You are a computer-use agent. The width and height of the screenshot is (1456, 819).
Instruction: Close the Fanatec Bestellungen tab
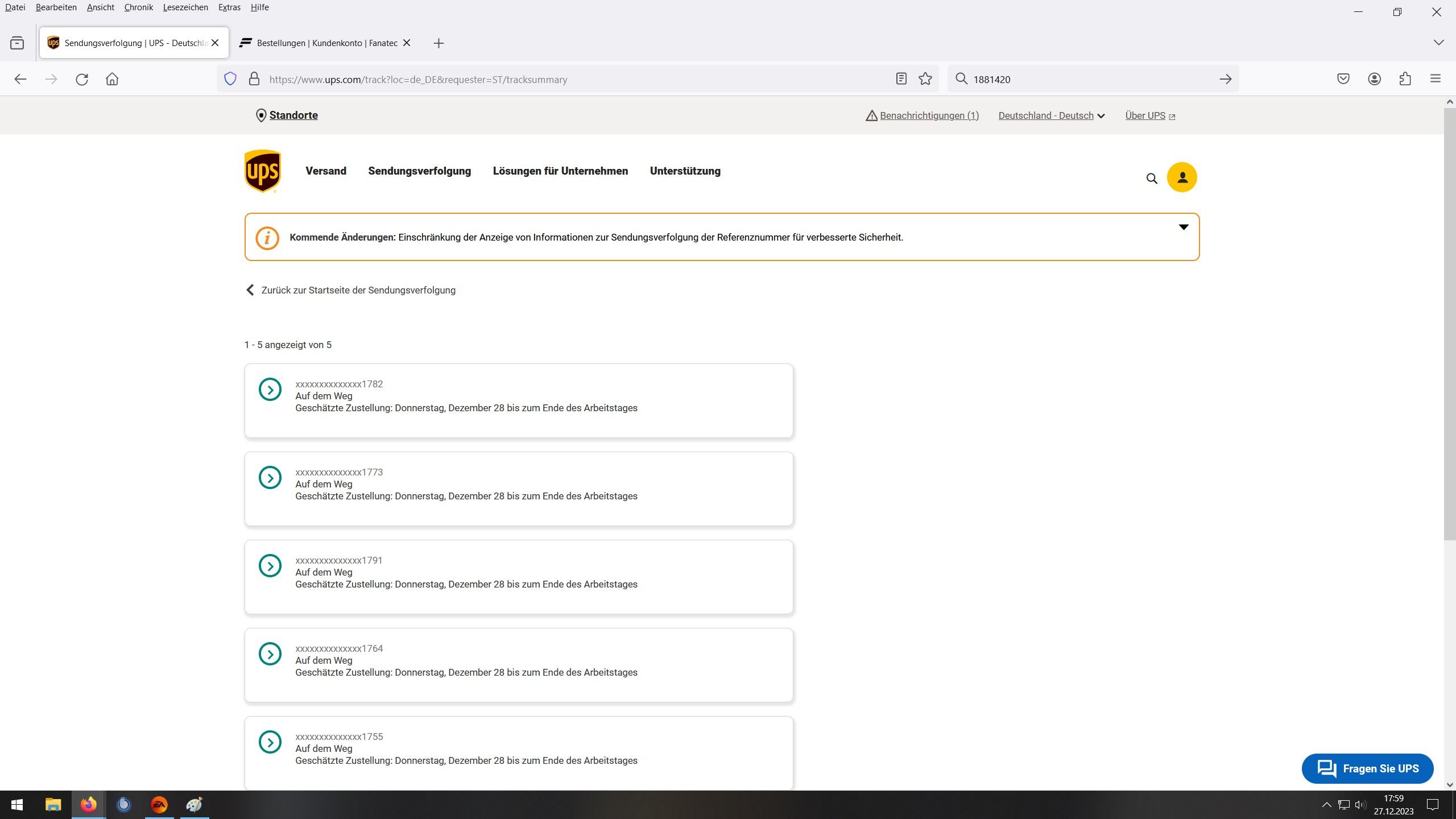407,43
